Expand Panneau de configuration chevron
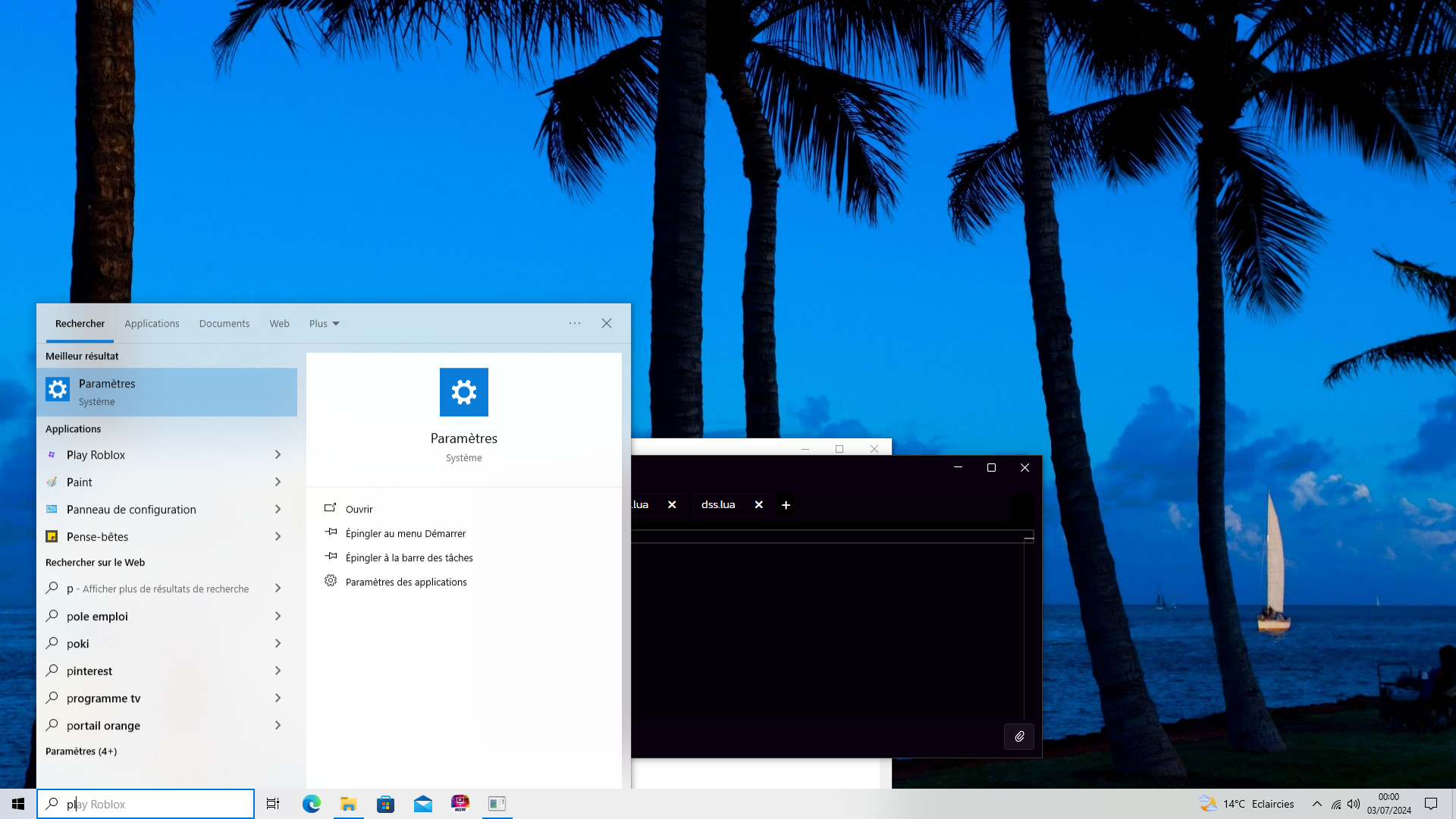Screen dimensions: 1456x819 coord(278,510)
